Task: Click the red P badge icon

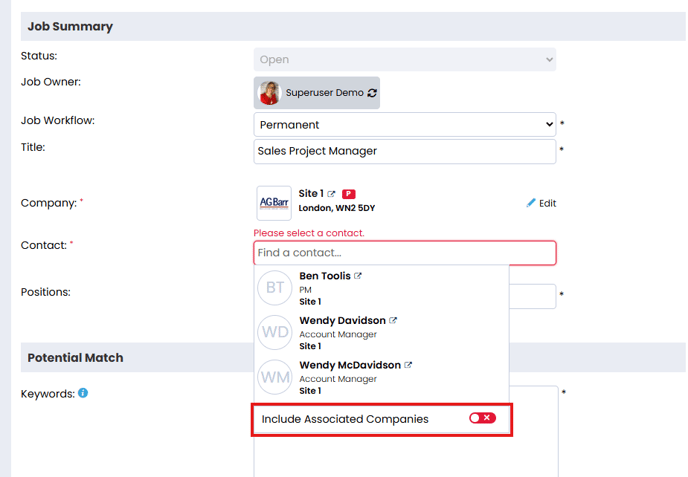Action: pyautogui.click(x=349, y=194)
